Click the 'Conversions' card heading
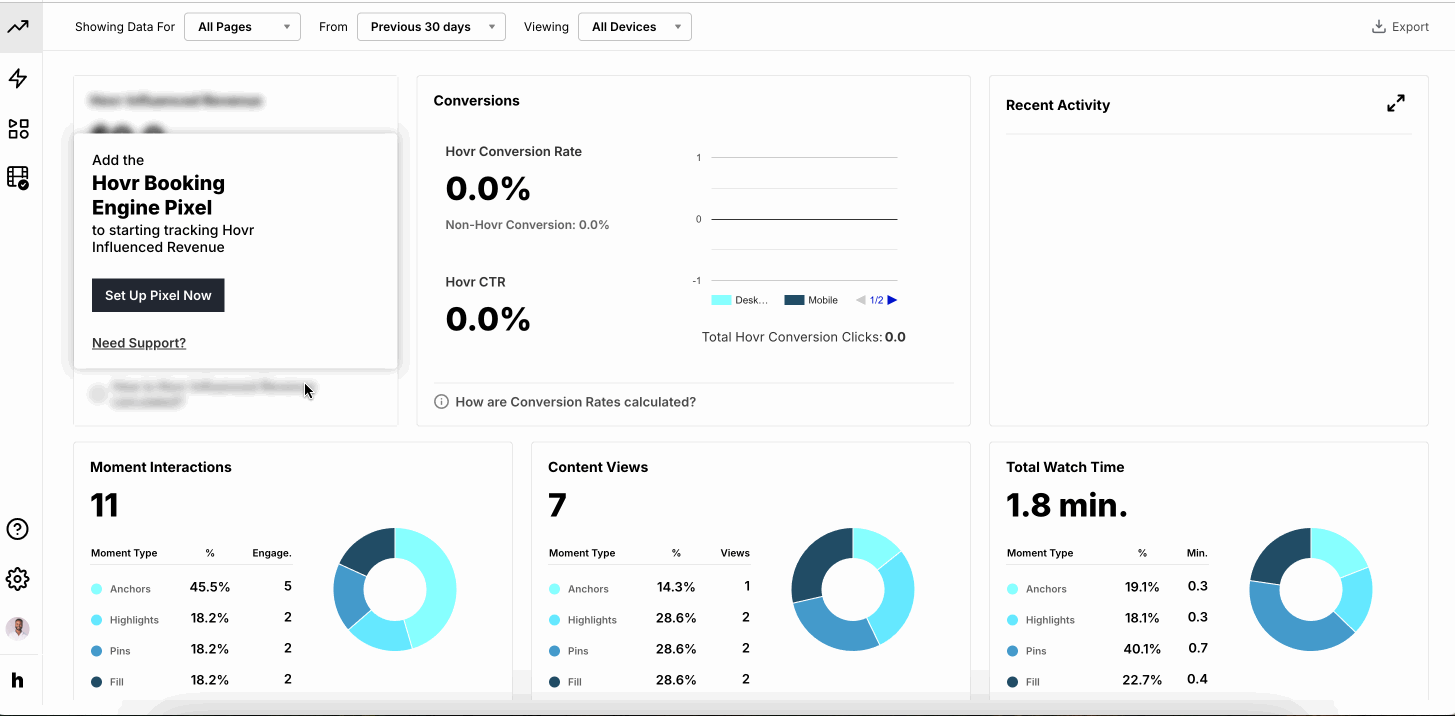1455x716 pixels. [x=477, y=101]
